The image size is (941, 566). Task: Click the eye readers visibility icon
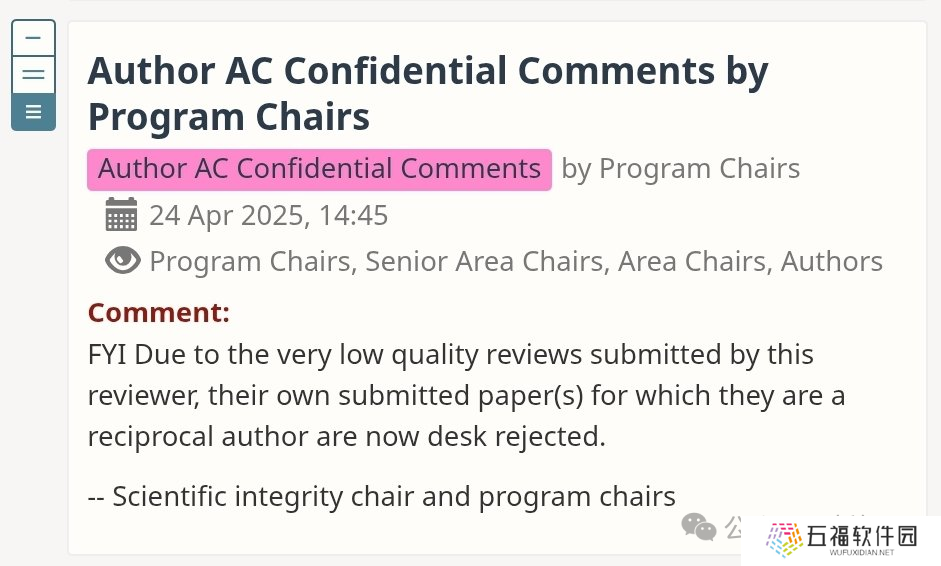point(122,260)
